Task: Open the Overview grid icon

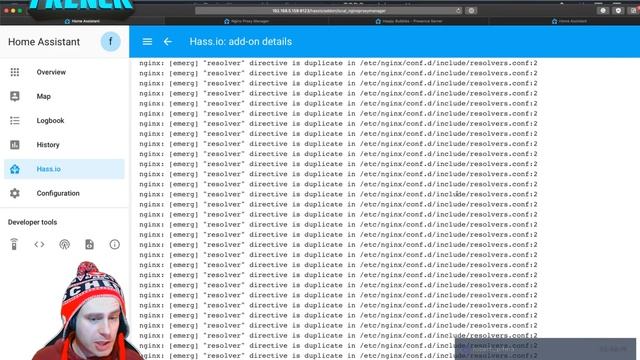Action: point(15,72)
